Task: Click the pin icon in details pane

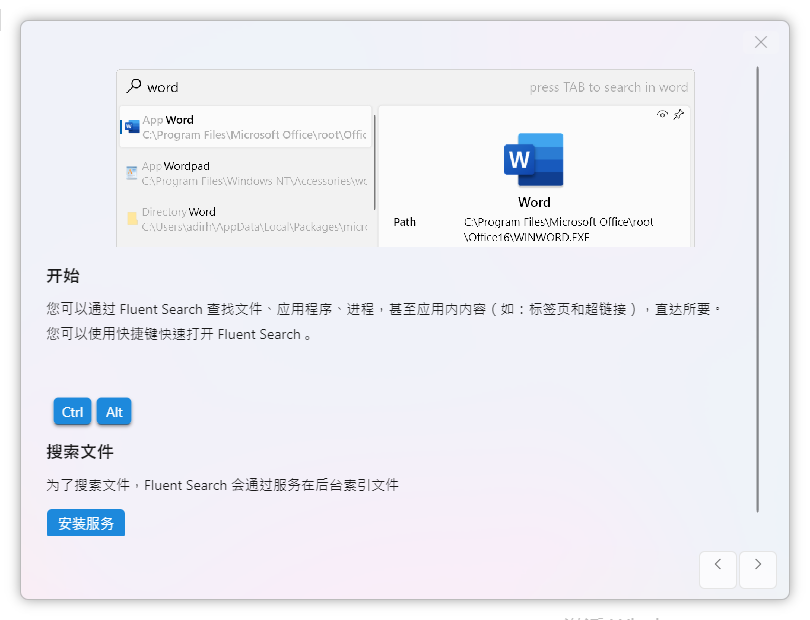Action: pyautogui.click(x=679, y=114)
